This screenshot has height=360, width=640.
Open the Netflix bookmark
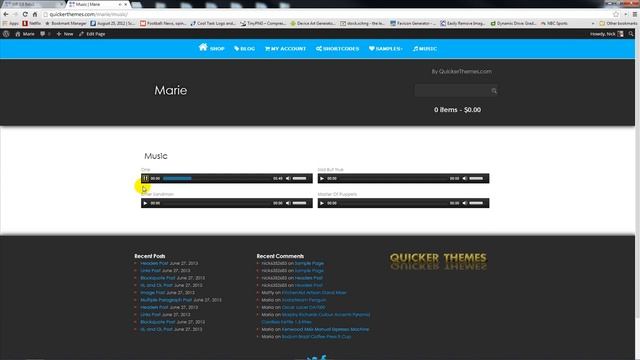tap(32, 23)
